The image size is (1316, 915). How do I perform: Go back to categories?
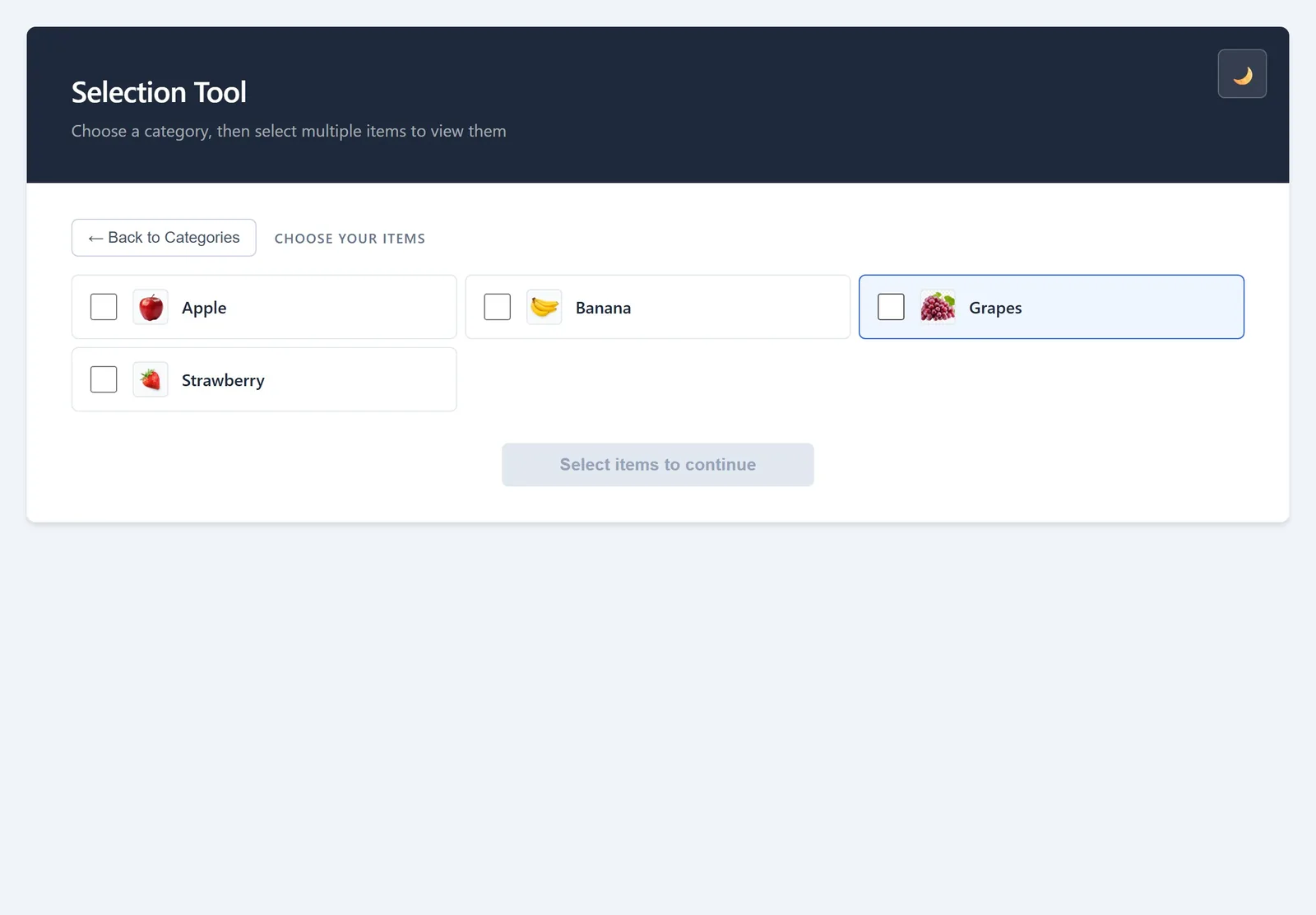164,238
